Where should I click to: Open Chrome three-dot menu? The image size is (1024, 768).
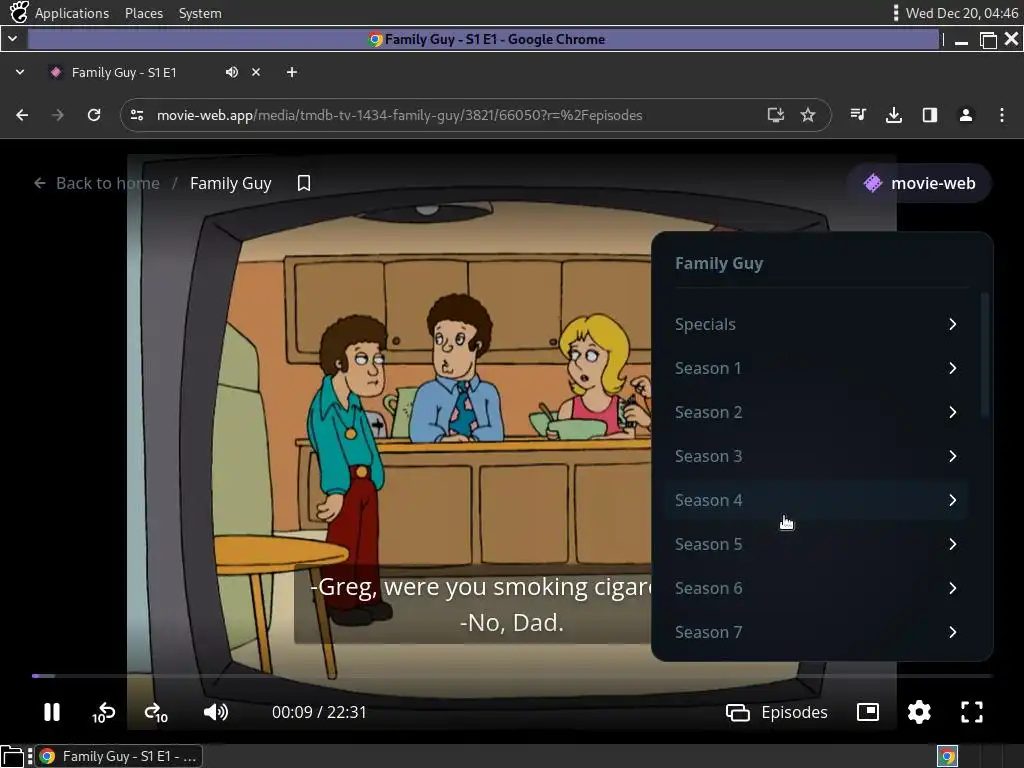[x=1002, y=115]
